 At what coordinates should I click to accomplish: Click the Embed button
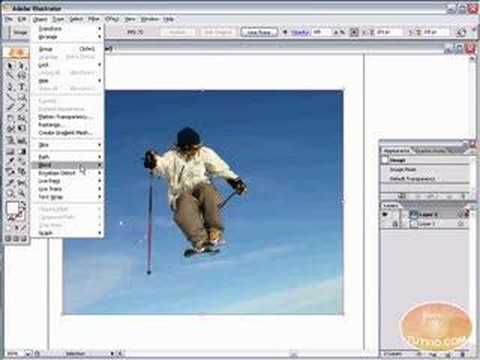click(177, 32)
